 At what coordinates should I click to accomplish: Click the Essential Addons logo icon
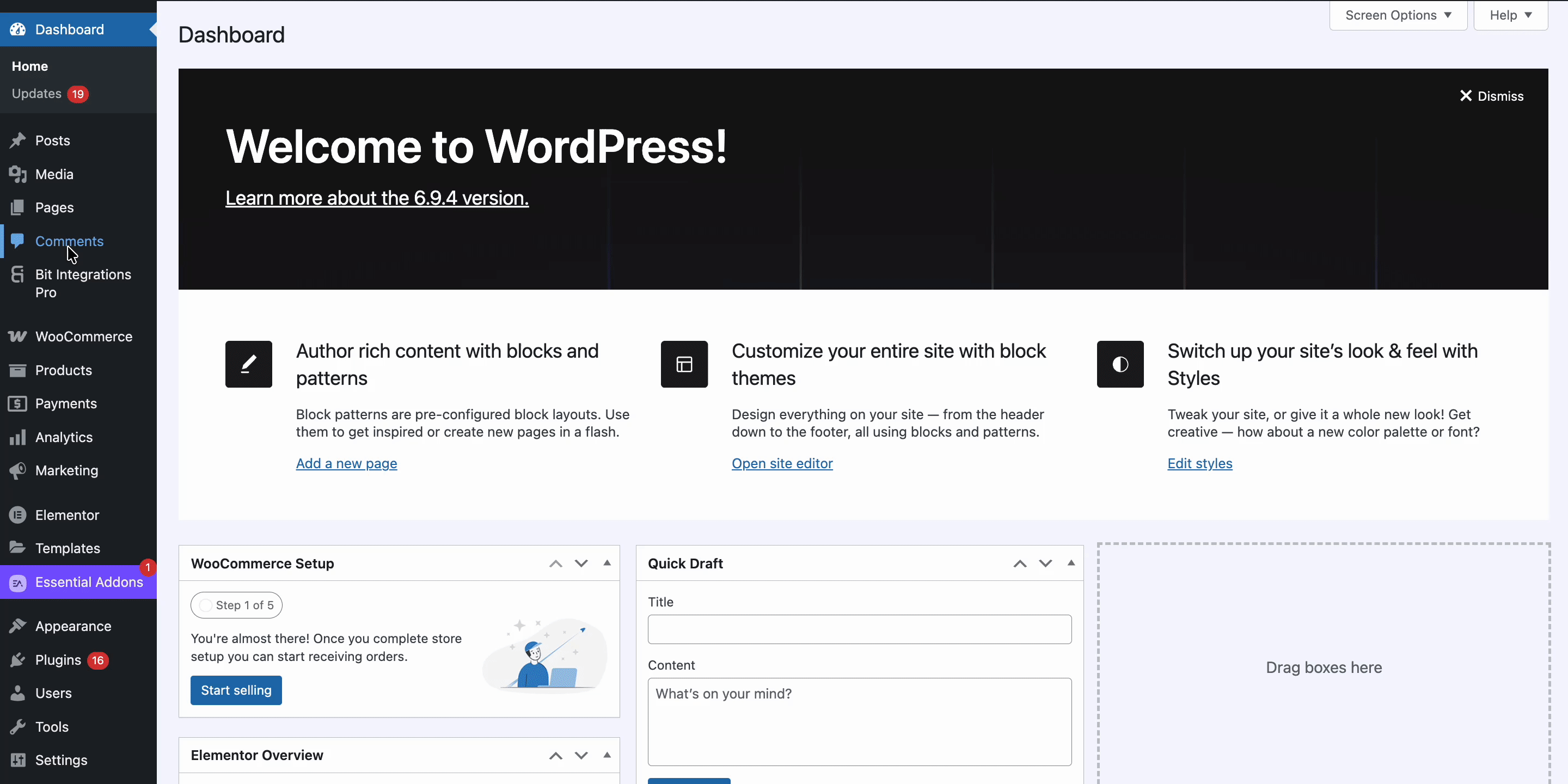pos(17,583)
